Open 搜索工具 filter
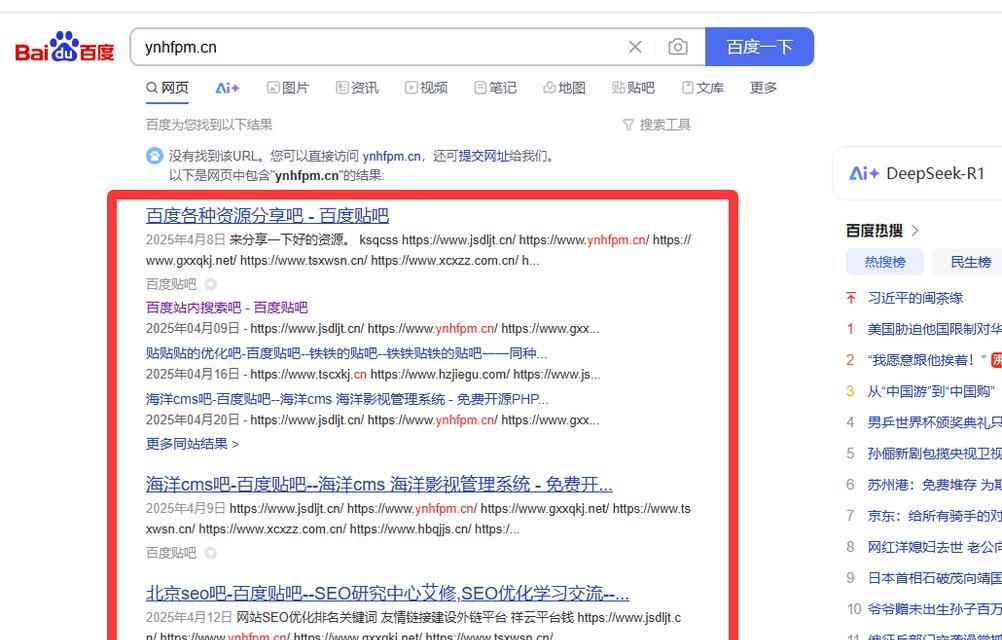Screen dimensions: 1002x640 tap(656, 125)
